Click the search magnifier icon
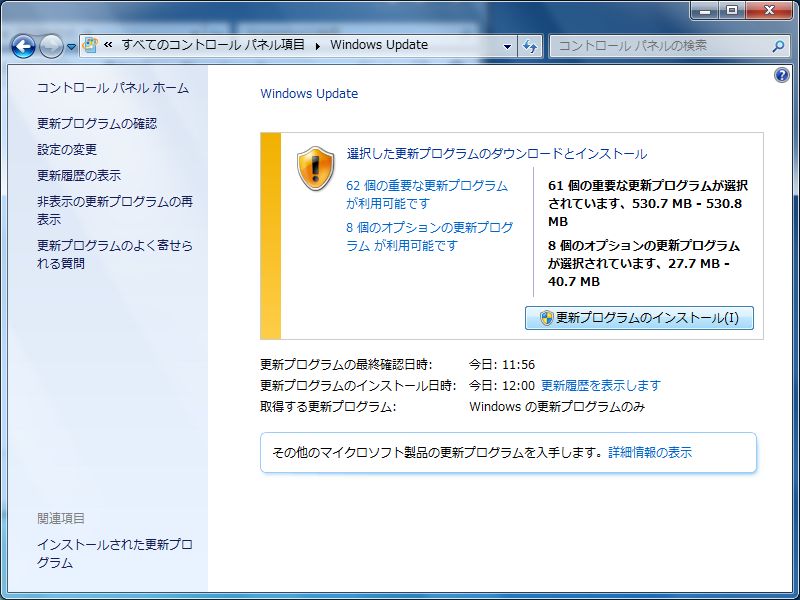This screenshot has width=800, height=600. pyautogui.click(x=778, y=46)
